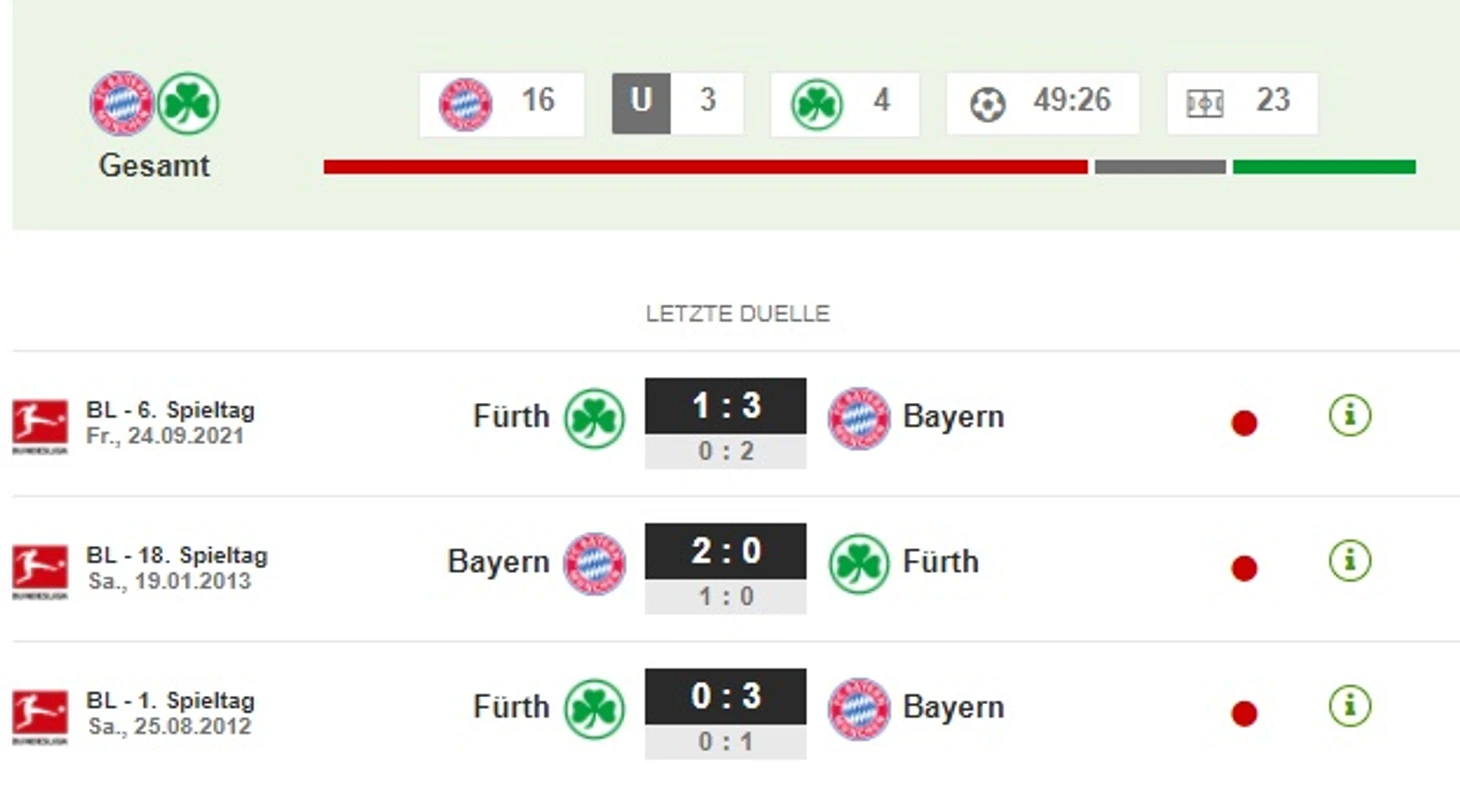Click Fürth crest in the 25.08.2012 row

coord(594,708)
